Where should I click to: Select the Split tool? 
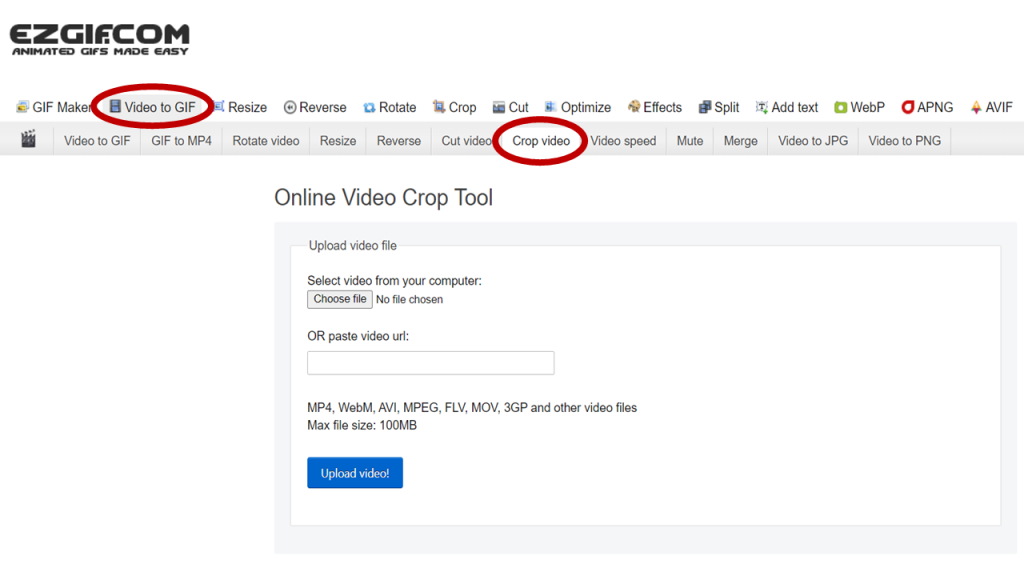pos(719,107)
